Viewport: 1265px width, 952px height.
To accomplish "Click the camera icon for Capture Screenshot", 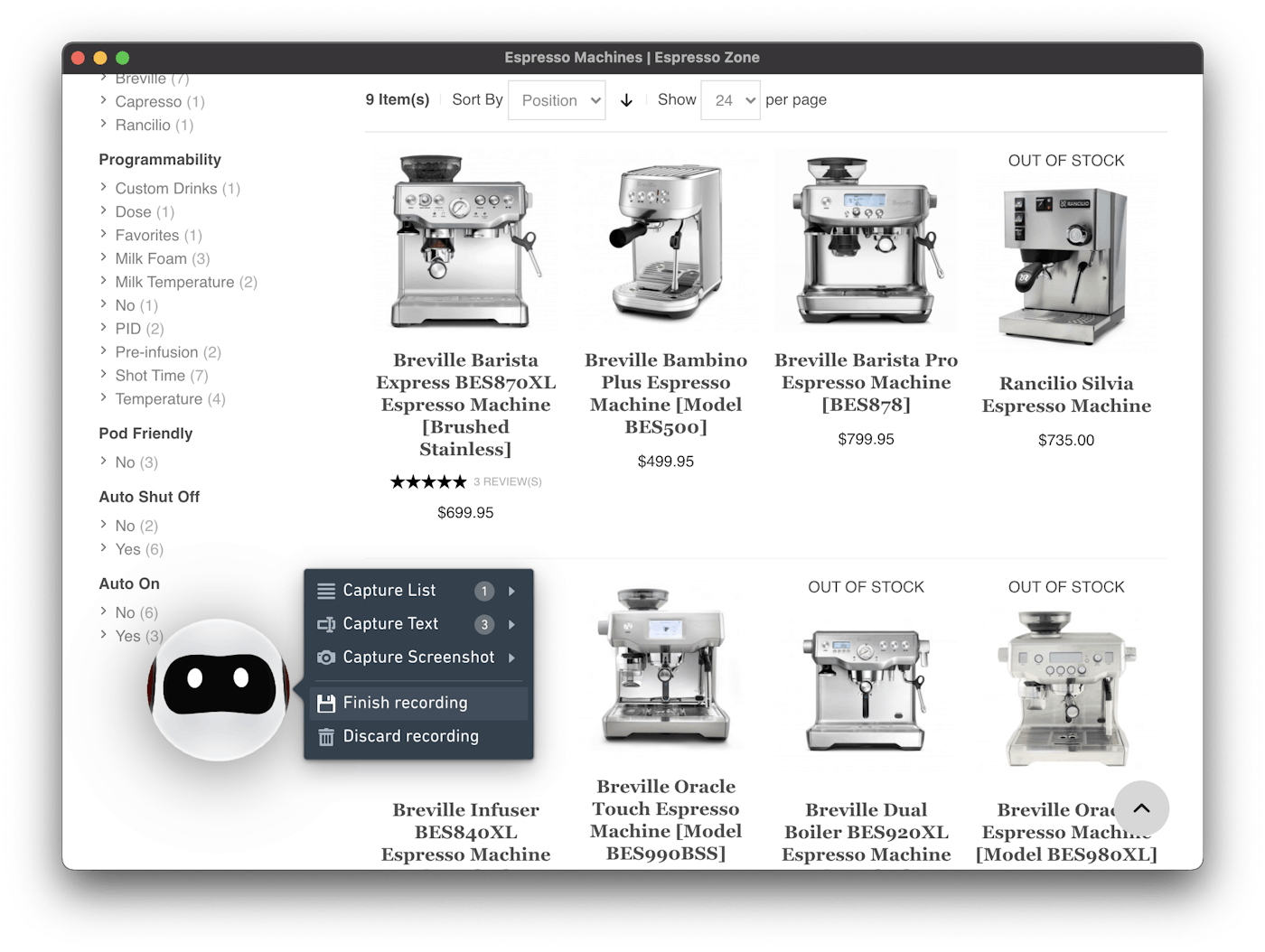I will [x=326, y=658].
